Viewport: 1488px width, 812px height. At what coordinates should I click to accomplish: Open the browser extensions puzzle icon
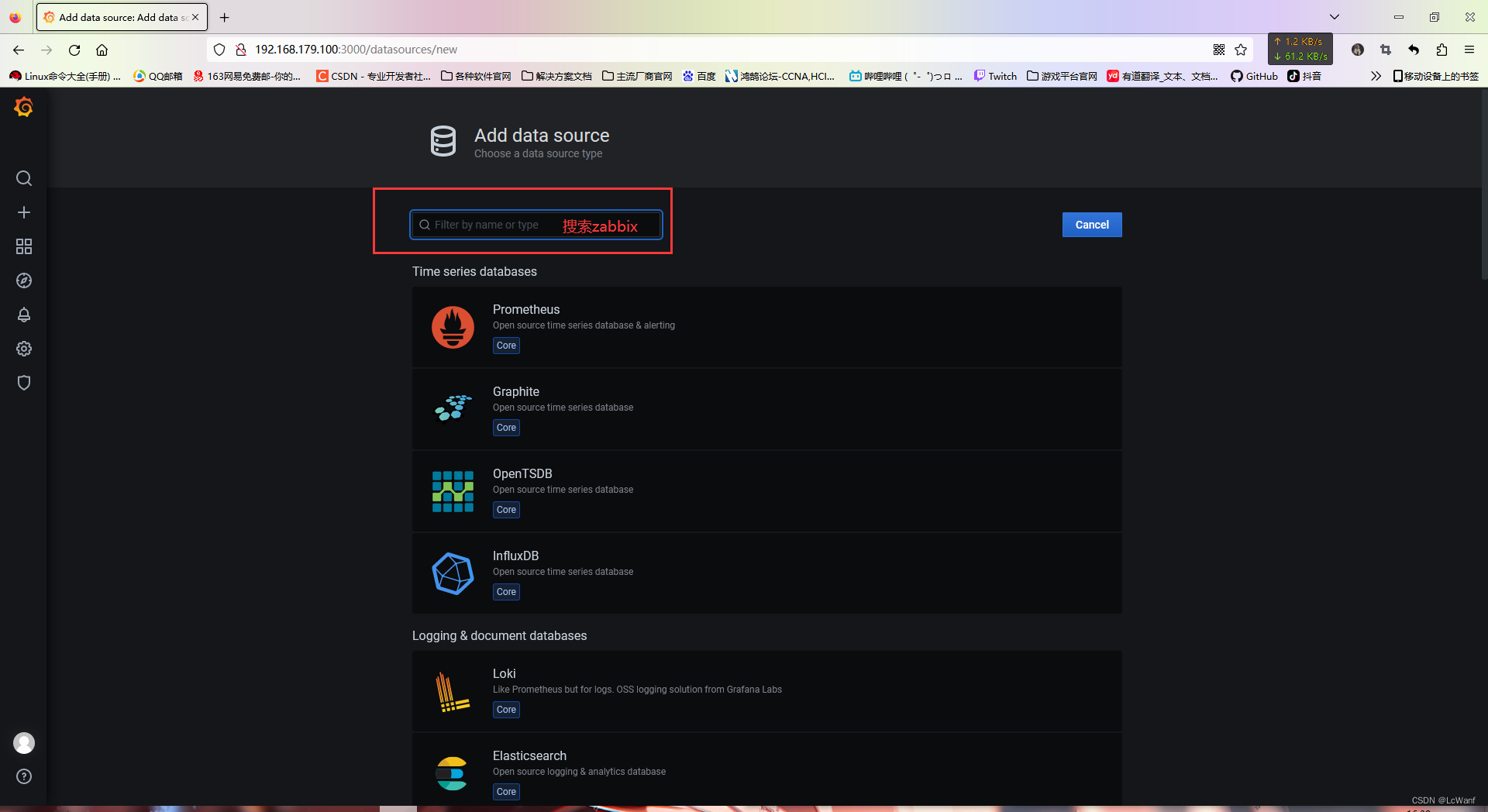click(x=1441, y=50)
